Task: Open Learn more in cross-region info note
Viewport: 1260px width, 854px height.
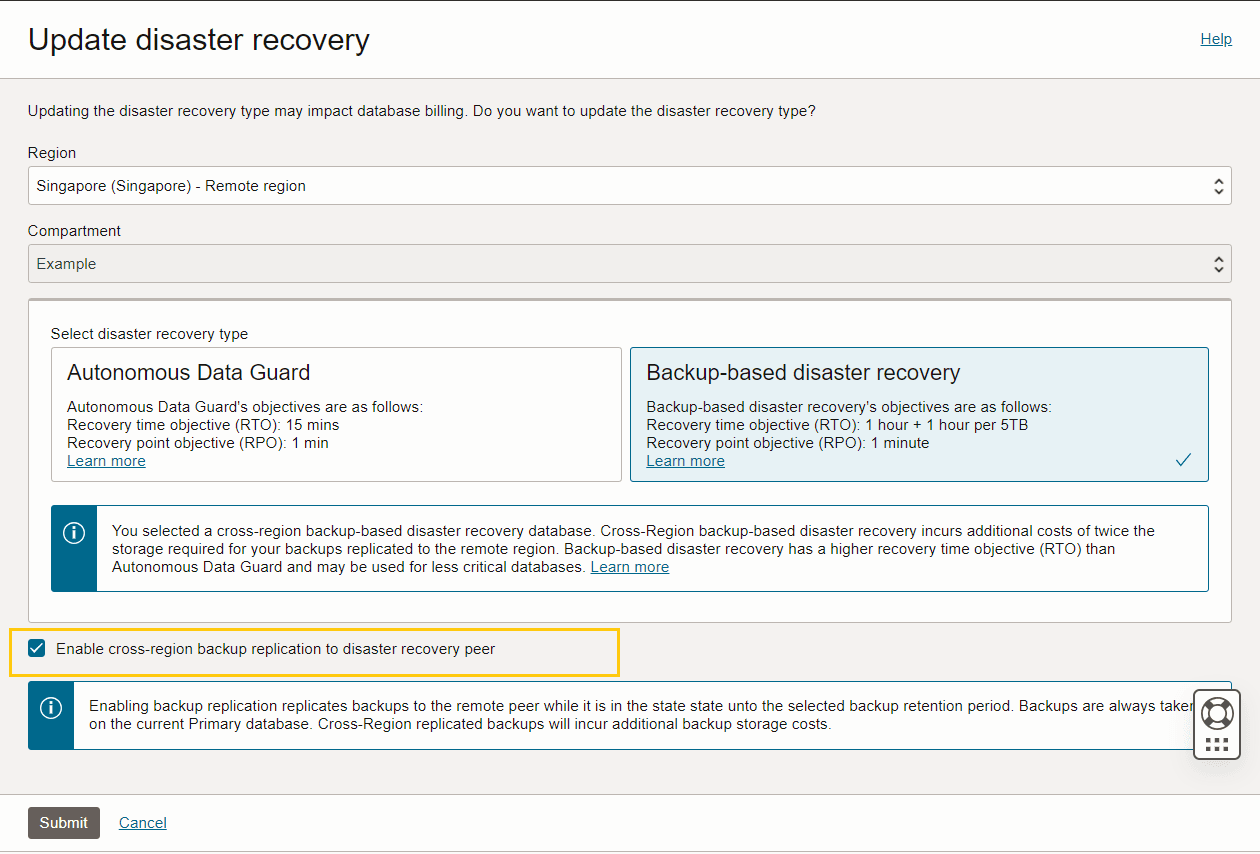Action: click(630, 567)
